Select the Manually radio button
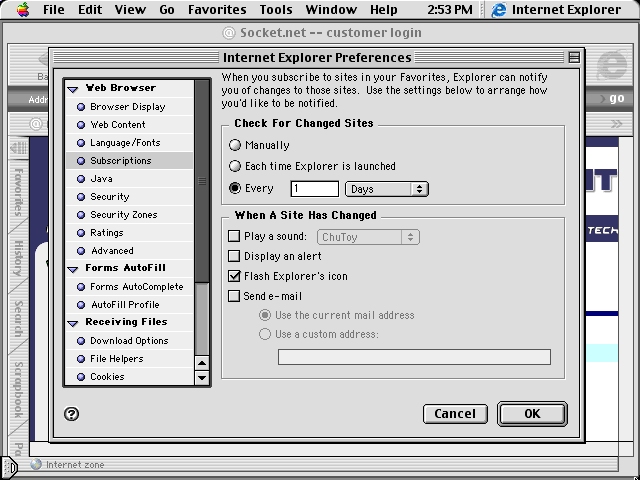Viewport: 640px width, 480px height. coord(235,145)
